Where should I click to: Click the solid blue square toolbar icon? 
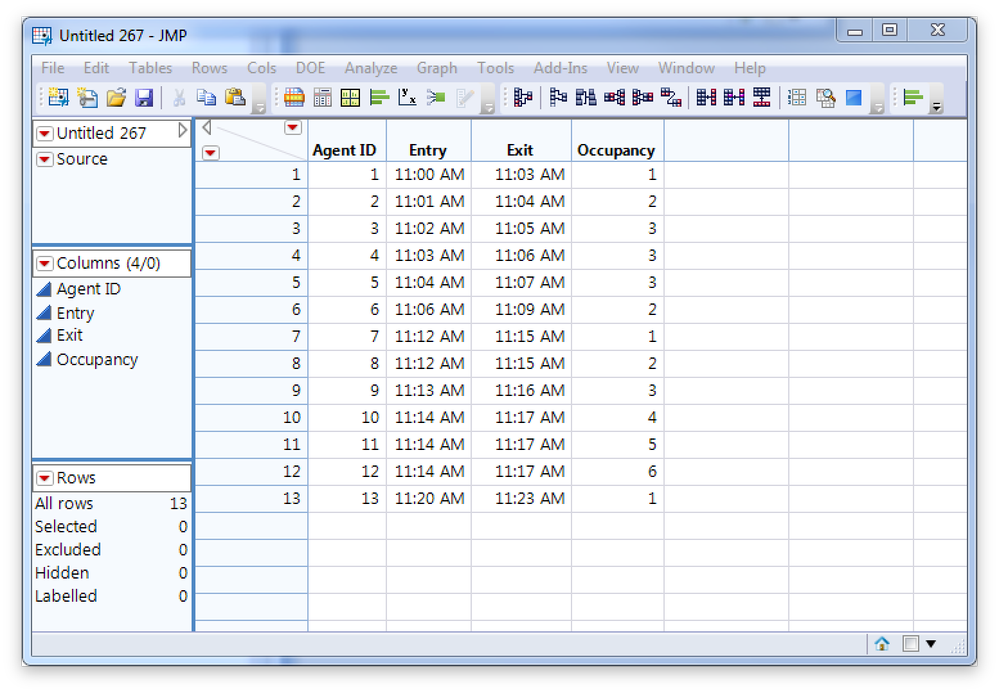pos(854,97)
